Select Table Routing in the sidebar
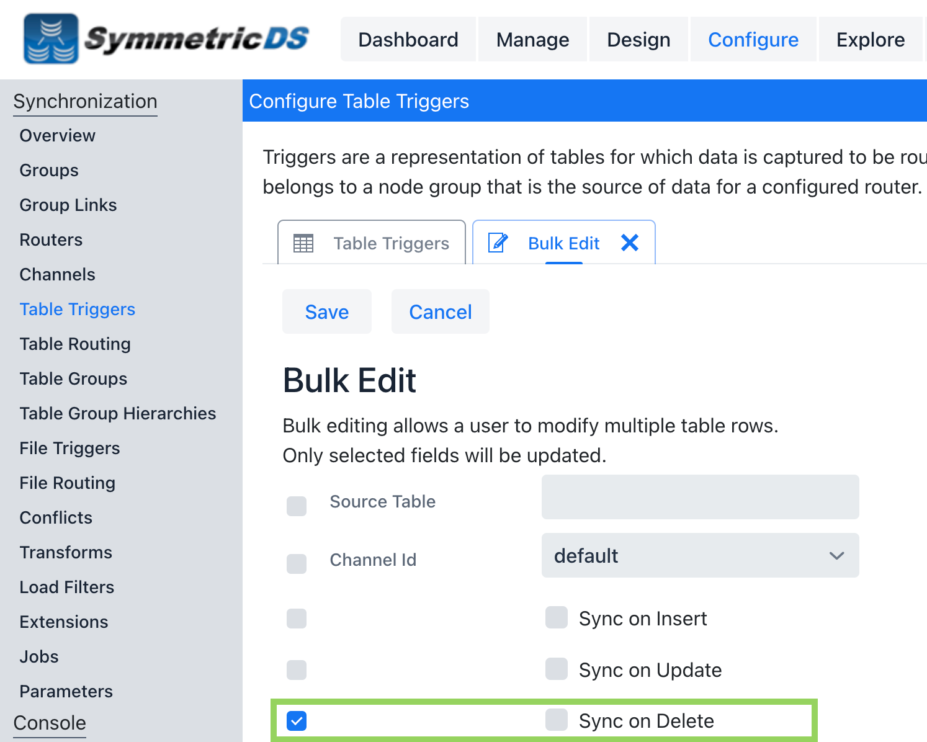927x742 pixels. (75, 343)
